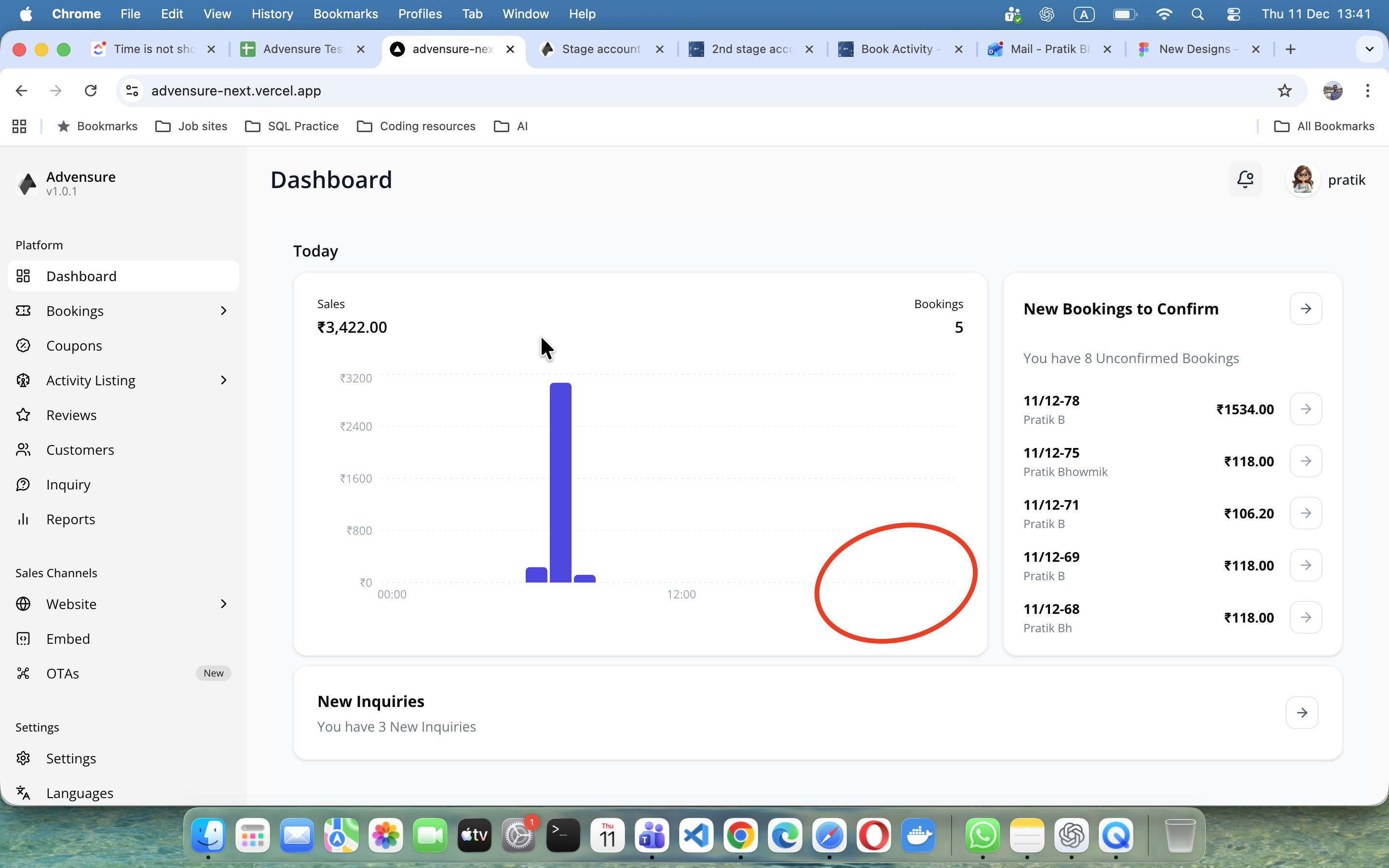Open the notifications bell icon
This screenshot has width=1389, height=868.
(x=1245, y=180)
